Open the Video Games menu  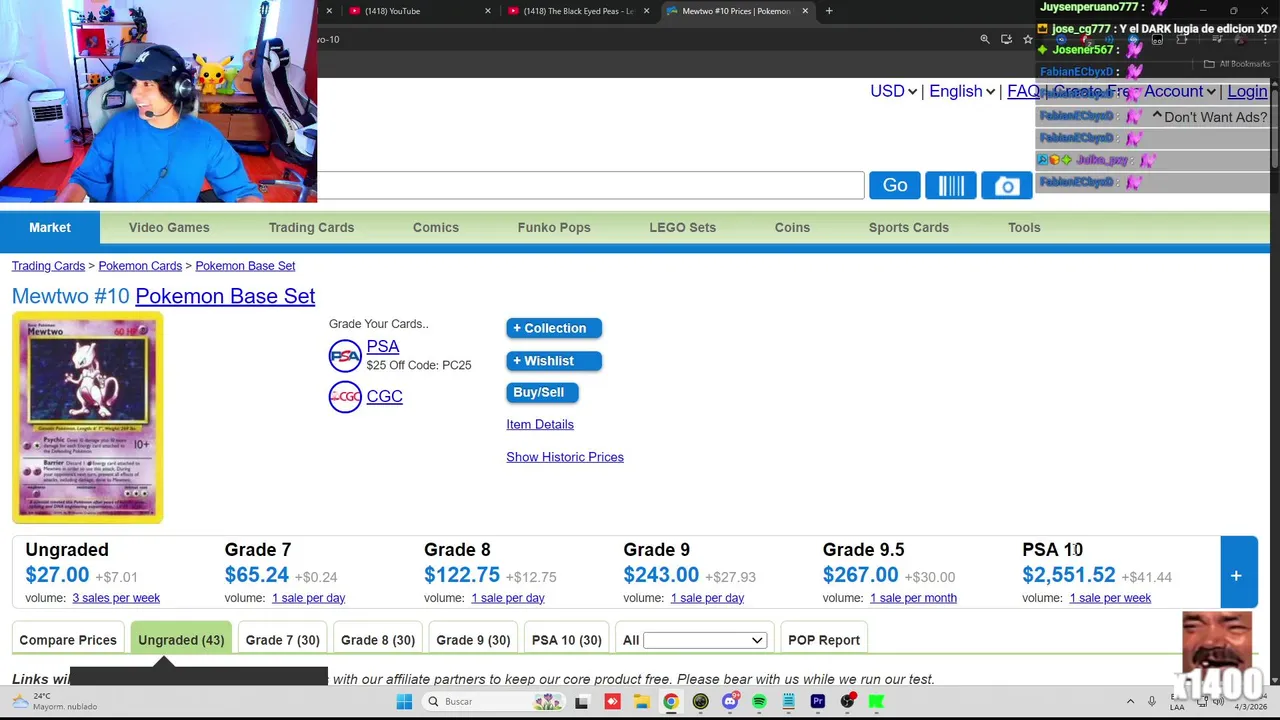click(x=169, y=227)
